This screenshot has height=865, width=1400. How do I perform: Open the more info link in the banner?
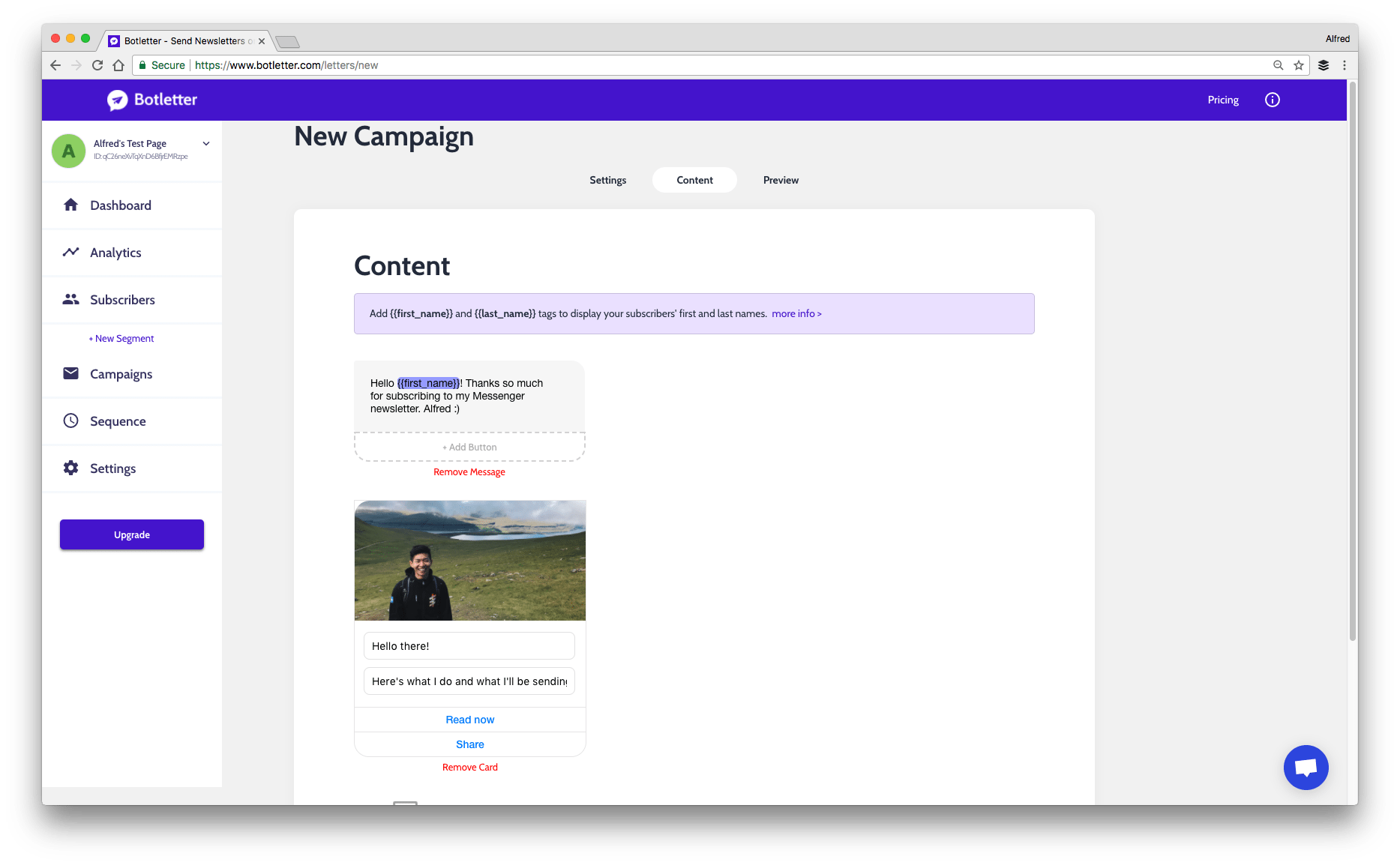pos(796,313)
